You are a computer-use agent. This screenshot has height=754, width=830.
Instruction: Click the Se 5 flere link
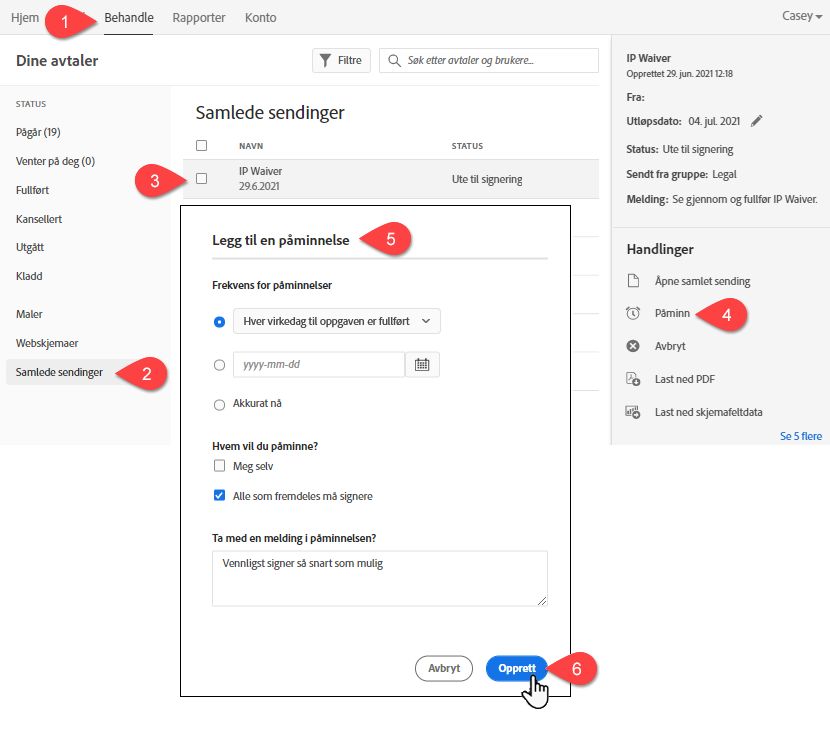[800, 436]
